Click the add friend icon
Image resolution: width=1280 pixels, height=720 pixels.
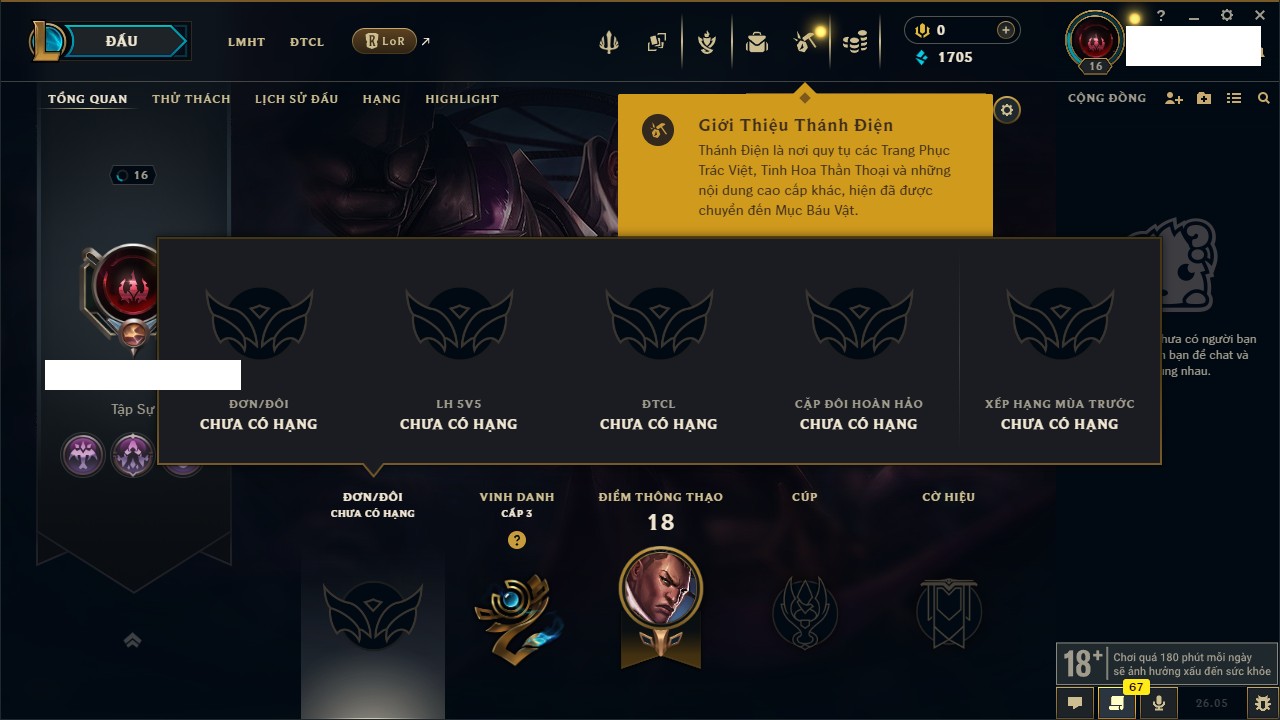[1174, 98]
